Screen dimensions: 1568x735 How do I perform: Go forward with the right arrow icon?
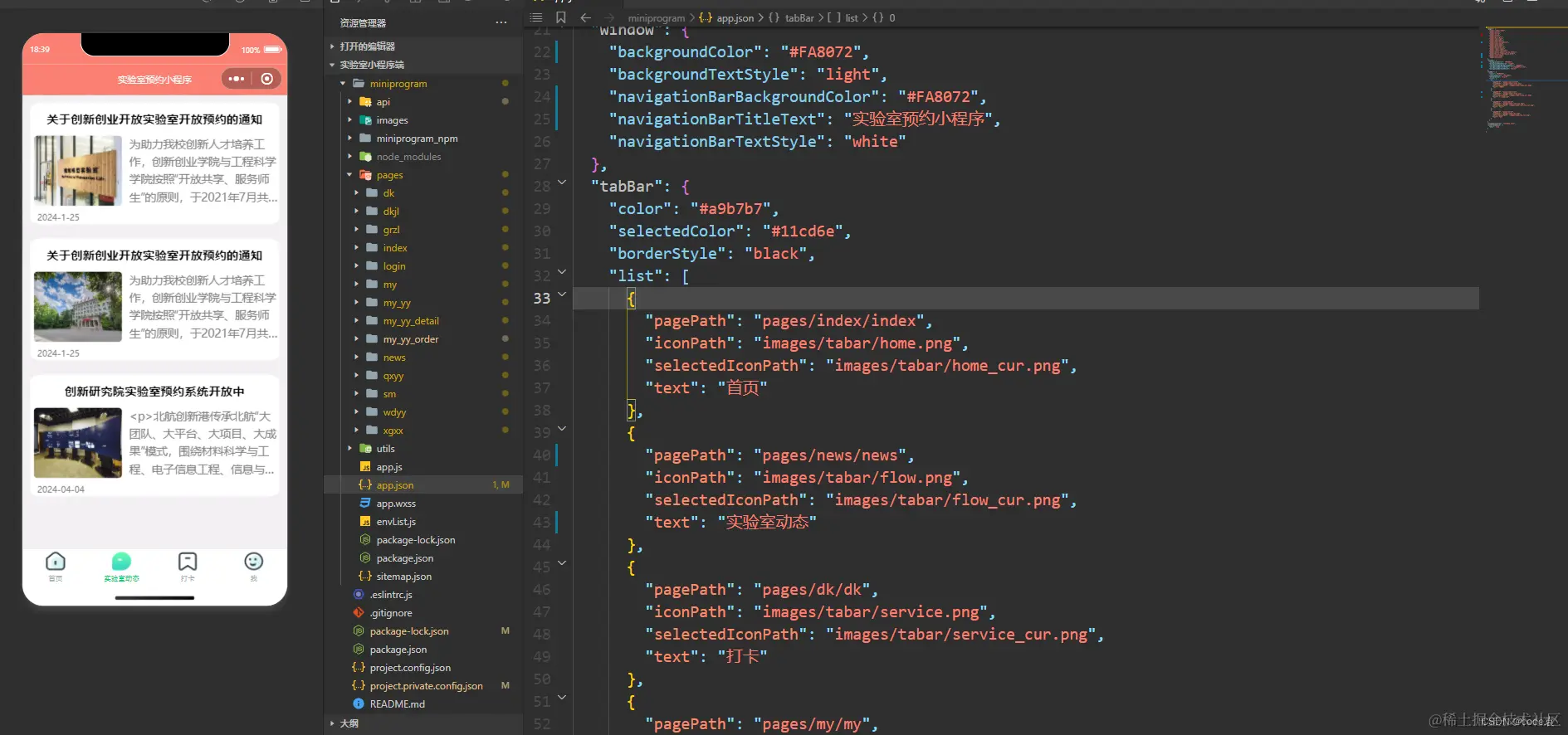[x=611, y=17]
